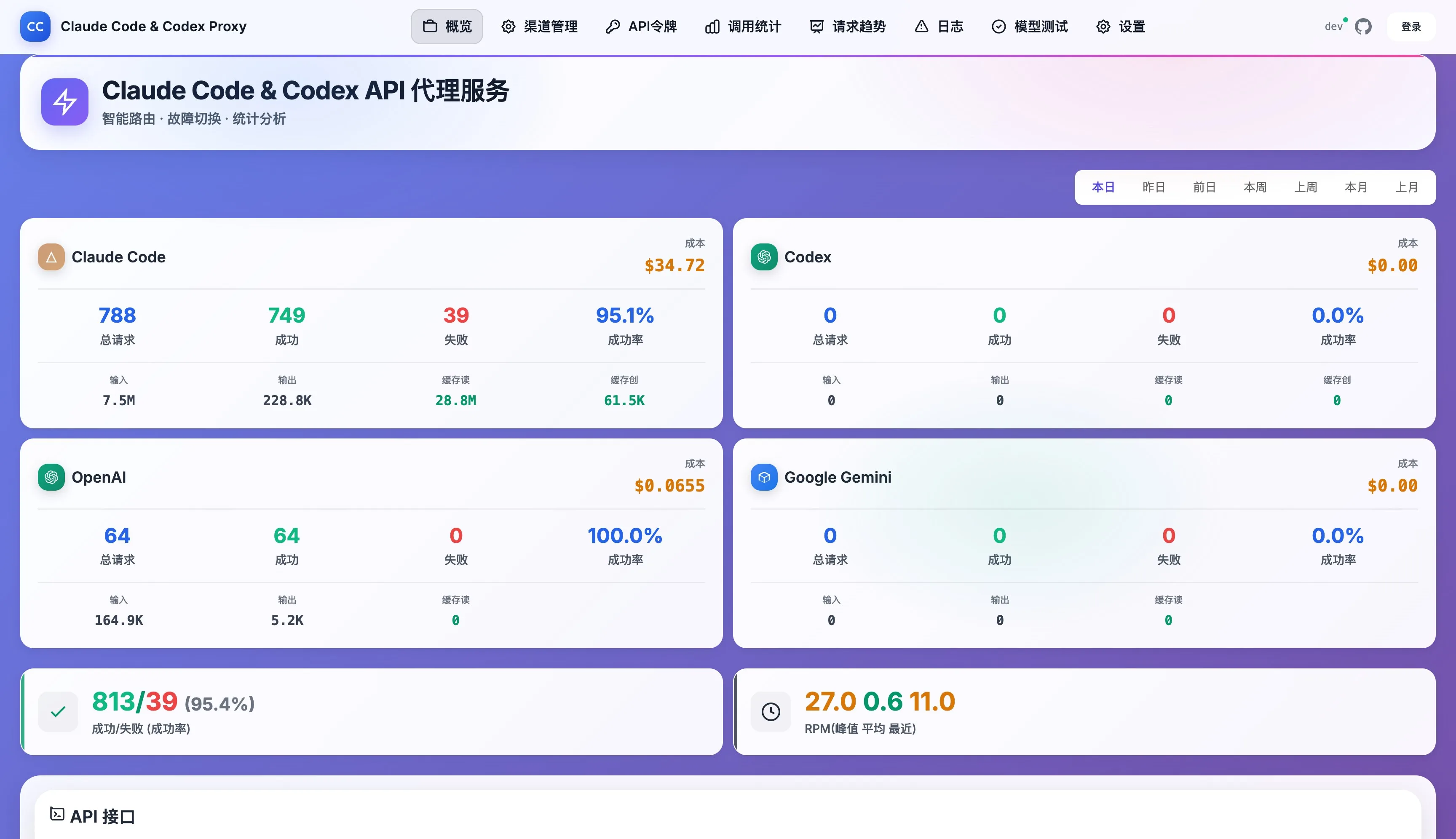Open the 设置 settings page
1456x839 pixels.
tap(1121, 27)
